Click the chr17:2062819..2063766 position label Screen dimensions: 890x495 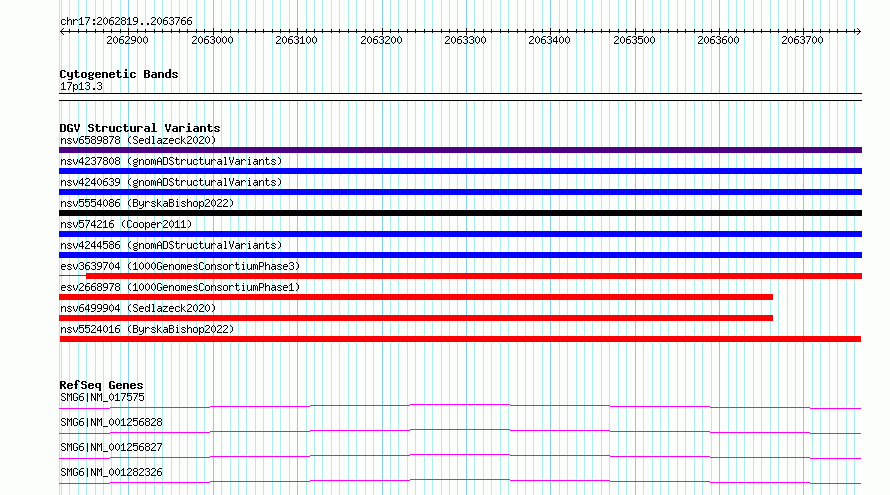tap(126, 22)
